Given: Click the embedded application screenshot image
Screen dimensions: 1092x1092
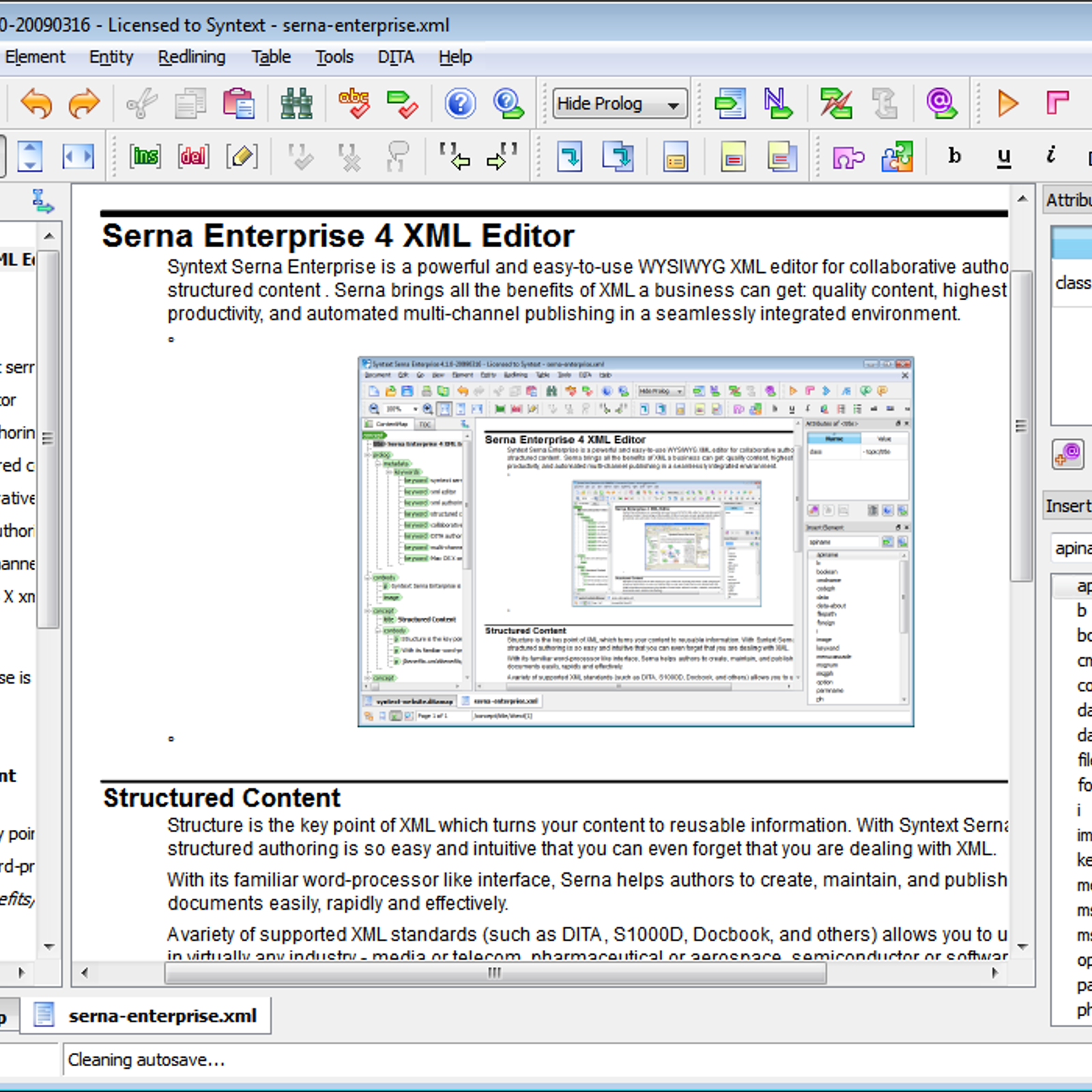Looking at the screenshot, I should point(635,541).
